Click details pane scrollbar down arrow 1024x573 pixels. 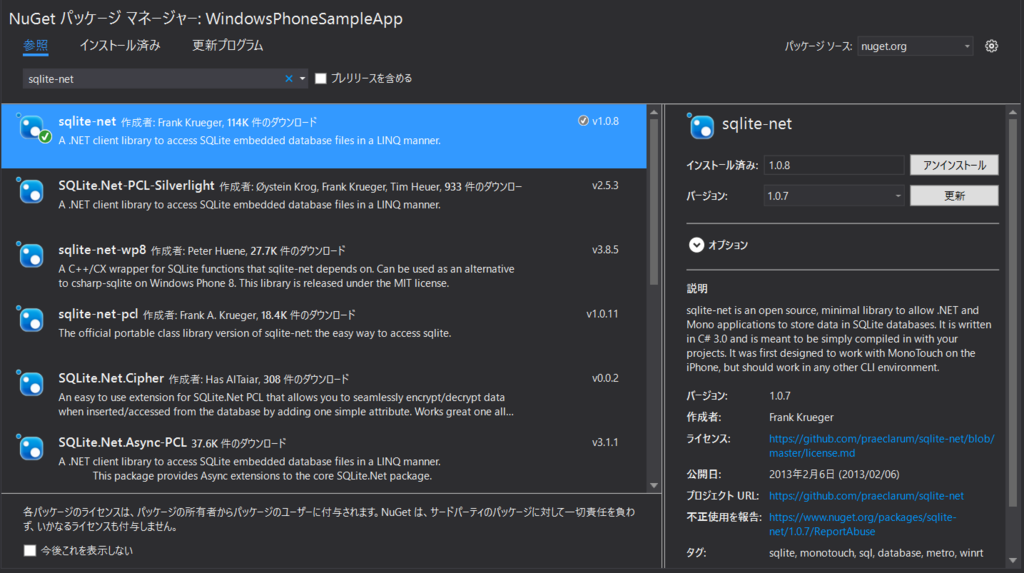1013,561
